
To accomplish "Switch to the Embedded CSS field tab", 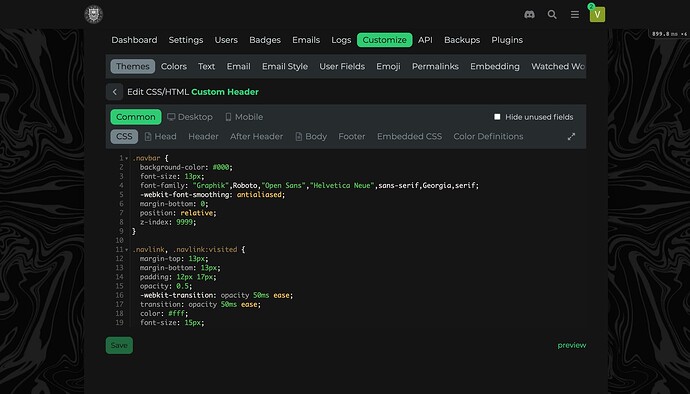I will [x=409, y=136].
